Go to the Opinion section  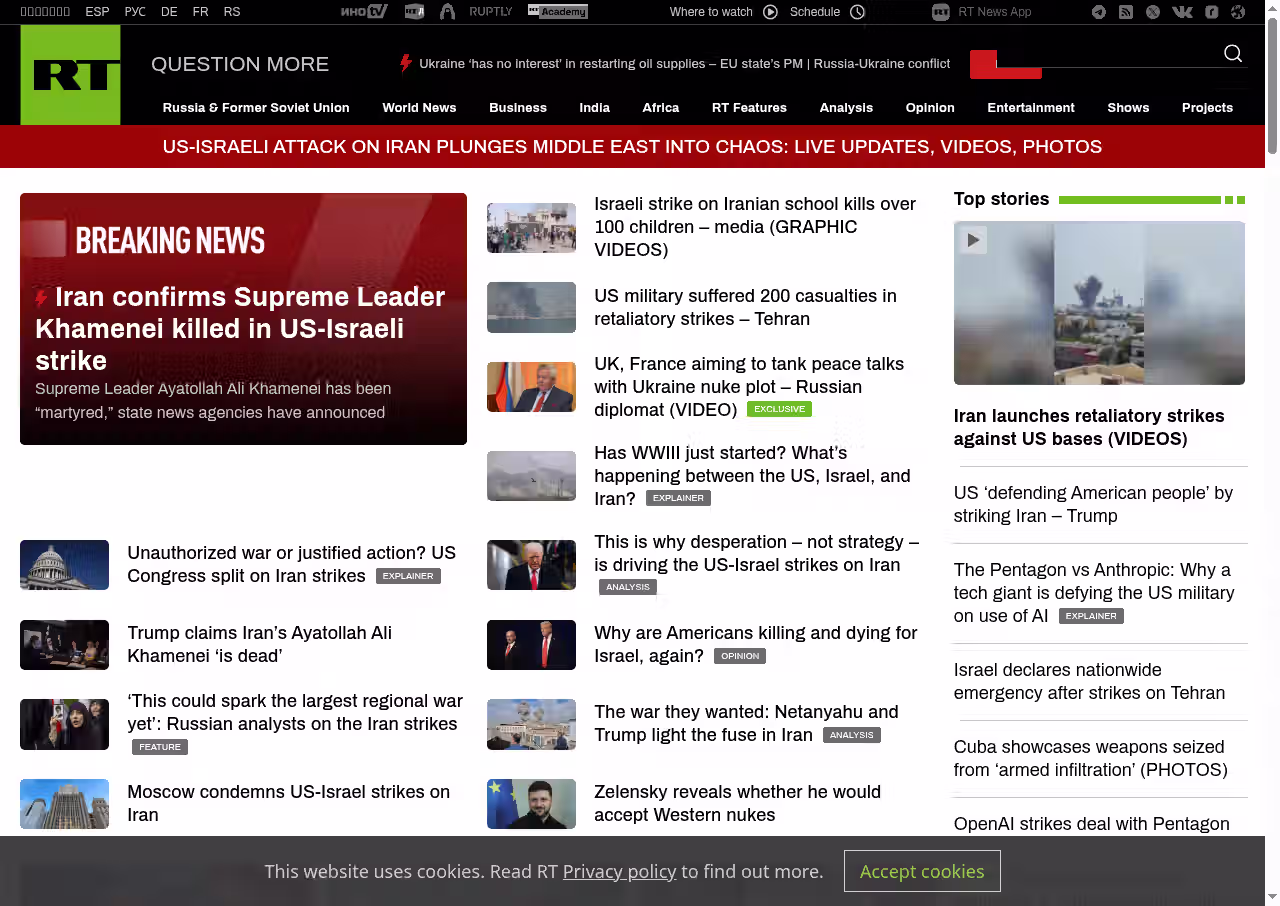coord(929,108)
